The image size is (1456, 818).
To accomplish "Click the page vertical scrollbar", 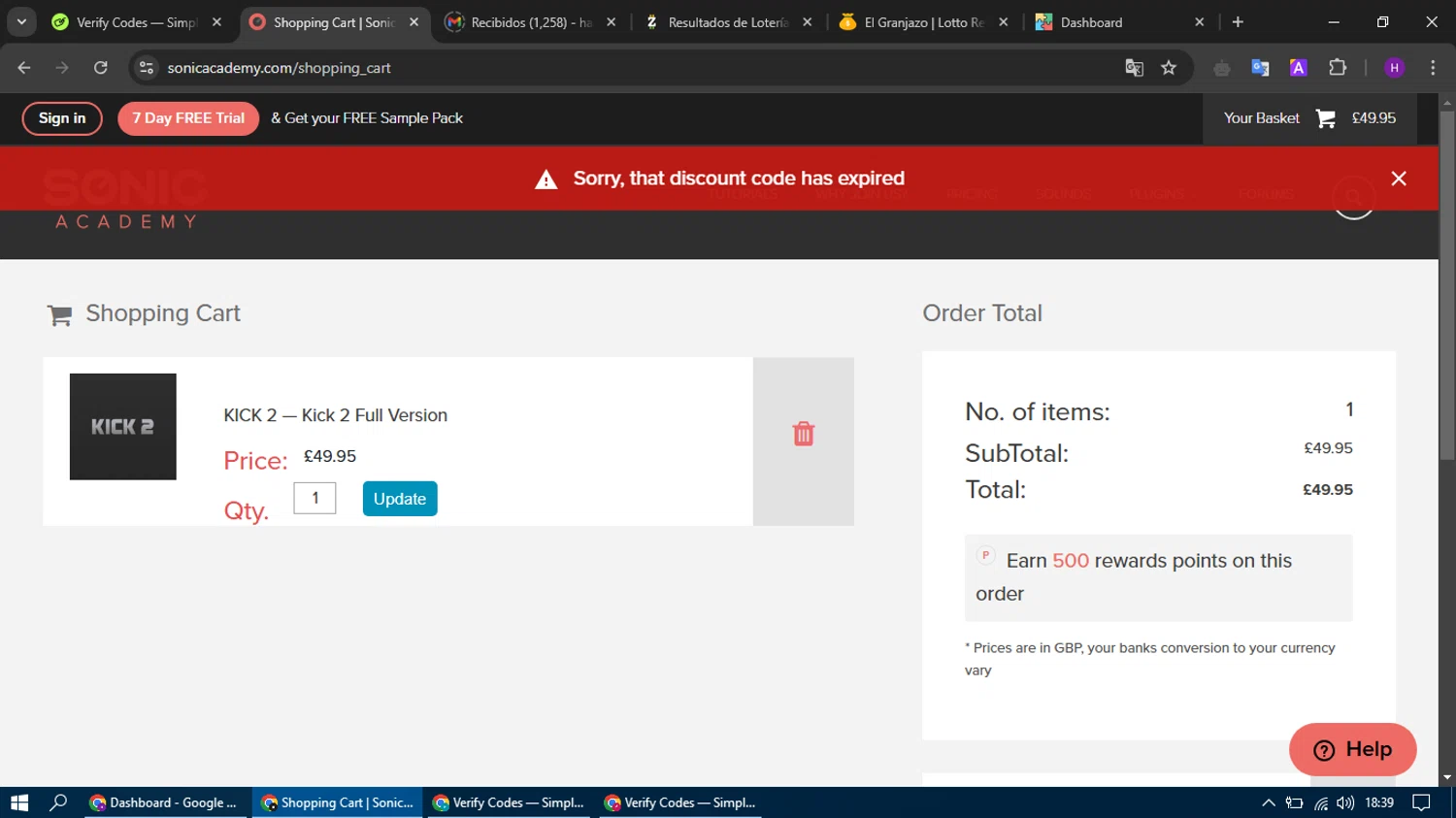I will click(x=1447, y=287).
